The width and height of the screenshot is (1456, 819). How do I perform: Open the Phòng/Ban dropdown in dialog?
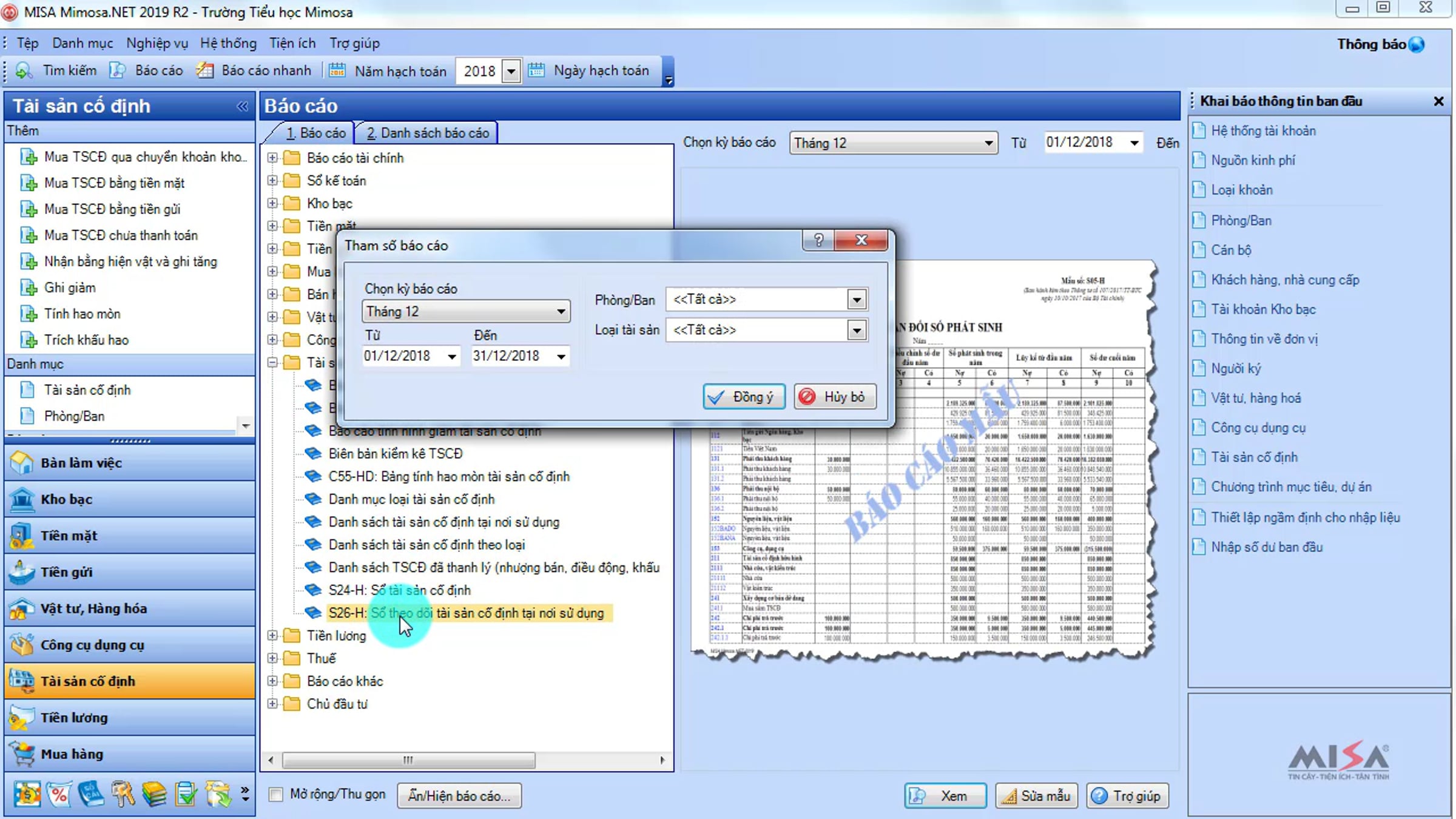(x=857, y=299)
